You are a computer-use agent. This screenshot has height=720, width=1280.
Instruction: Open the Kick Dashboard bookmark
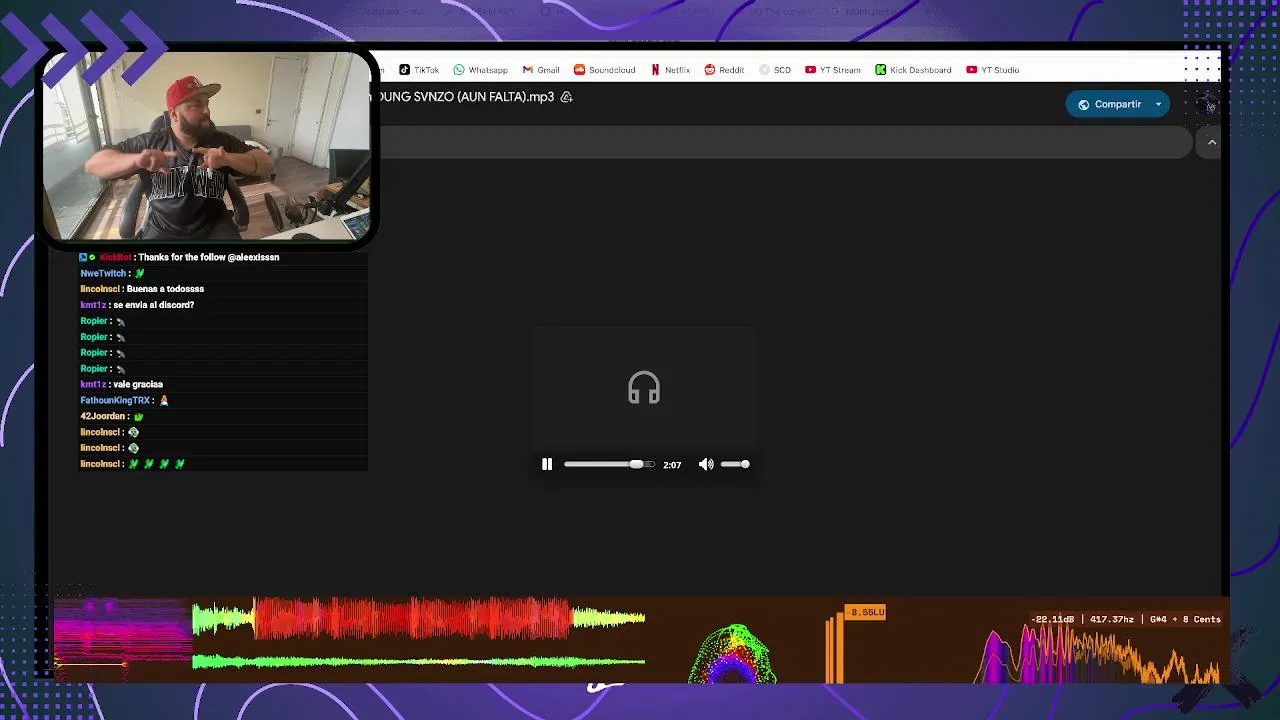913,70
